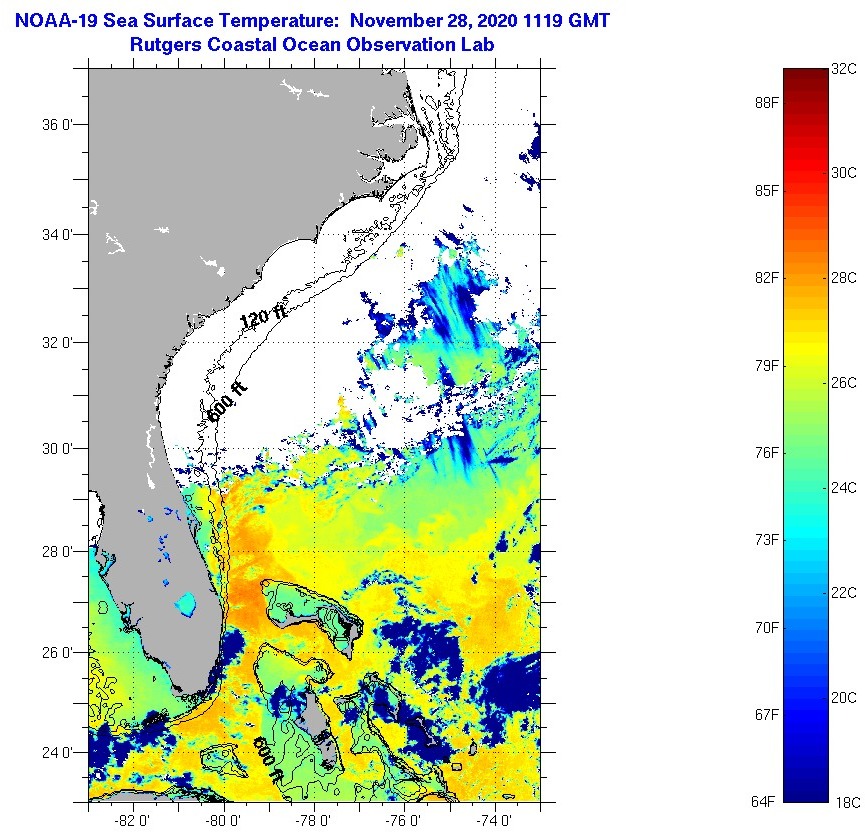Click the 24 0' latitude label

57,753
